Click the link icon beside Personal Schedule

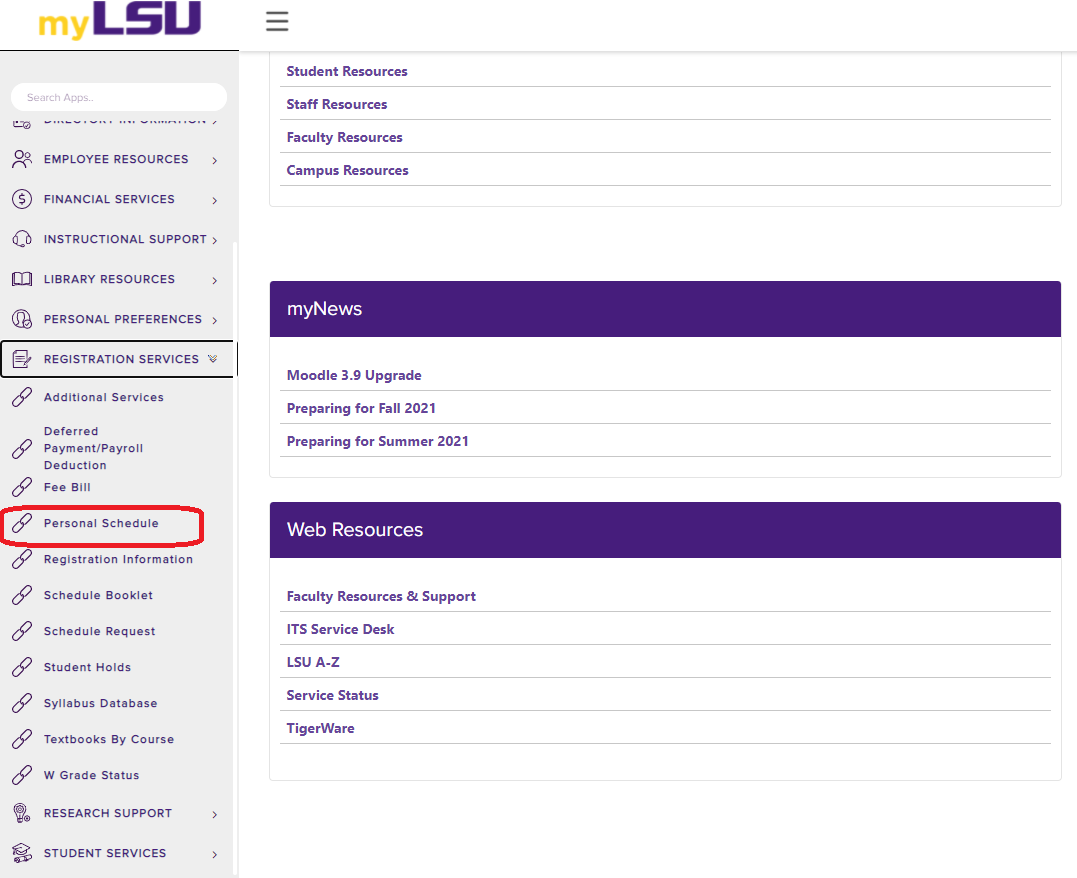[x=22, y=524]
